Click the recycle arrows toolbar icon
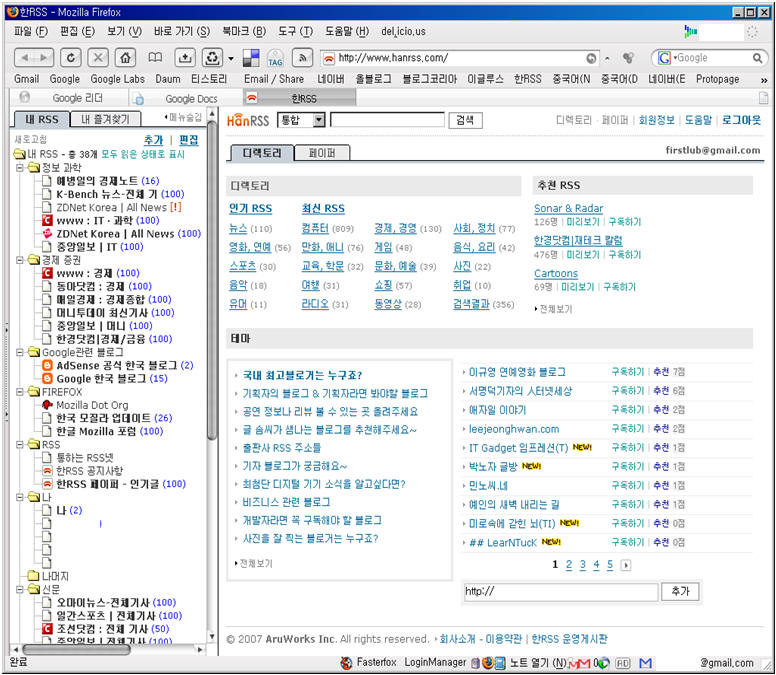 212,58
